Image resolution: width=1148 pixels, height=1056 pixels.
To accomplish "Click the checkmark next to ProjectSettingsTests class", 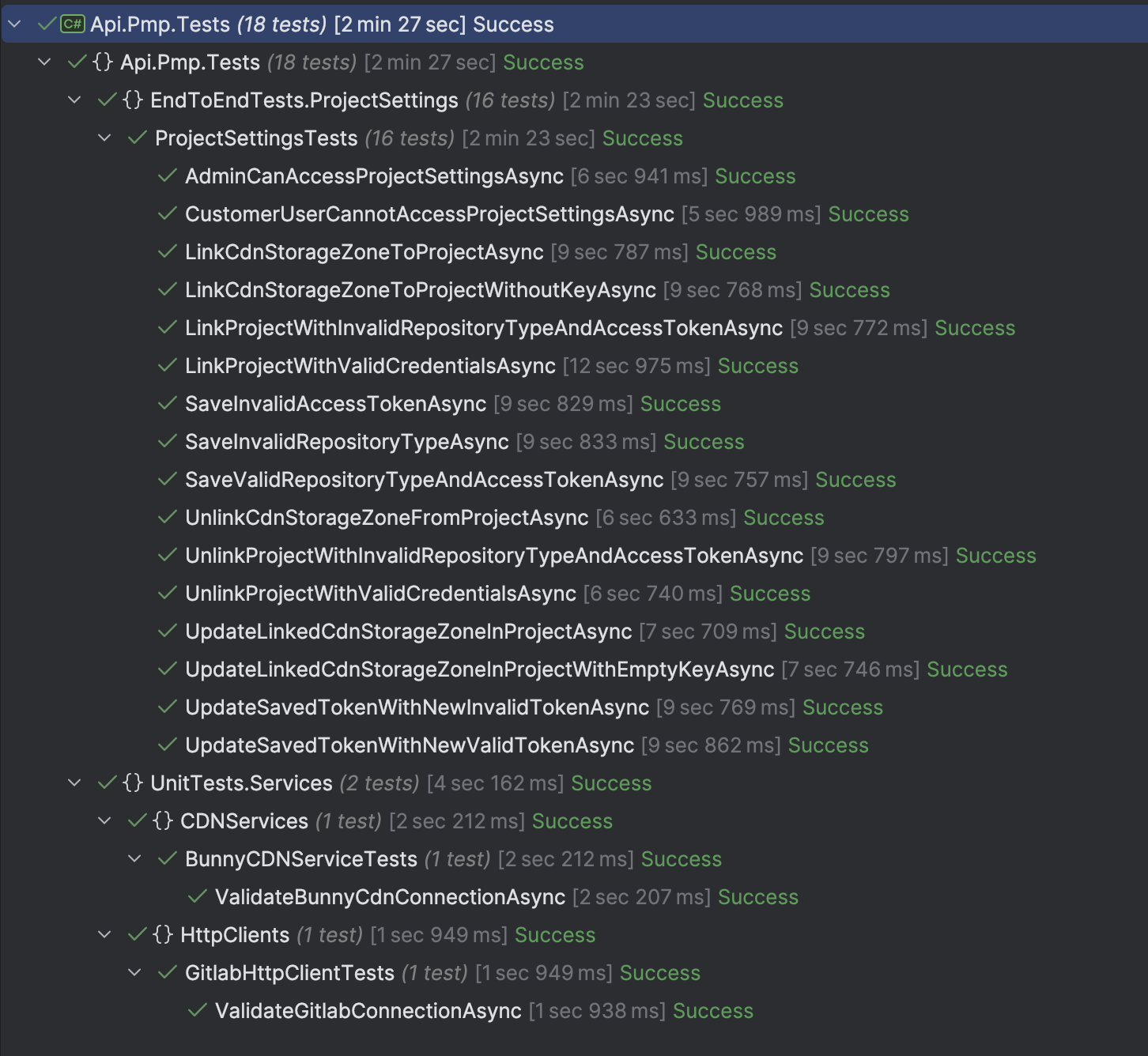I will pyautogui.click(x=137, y=138).
